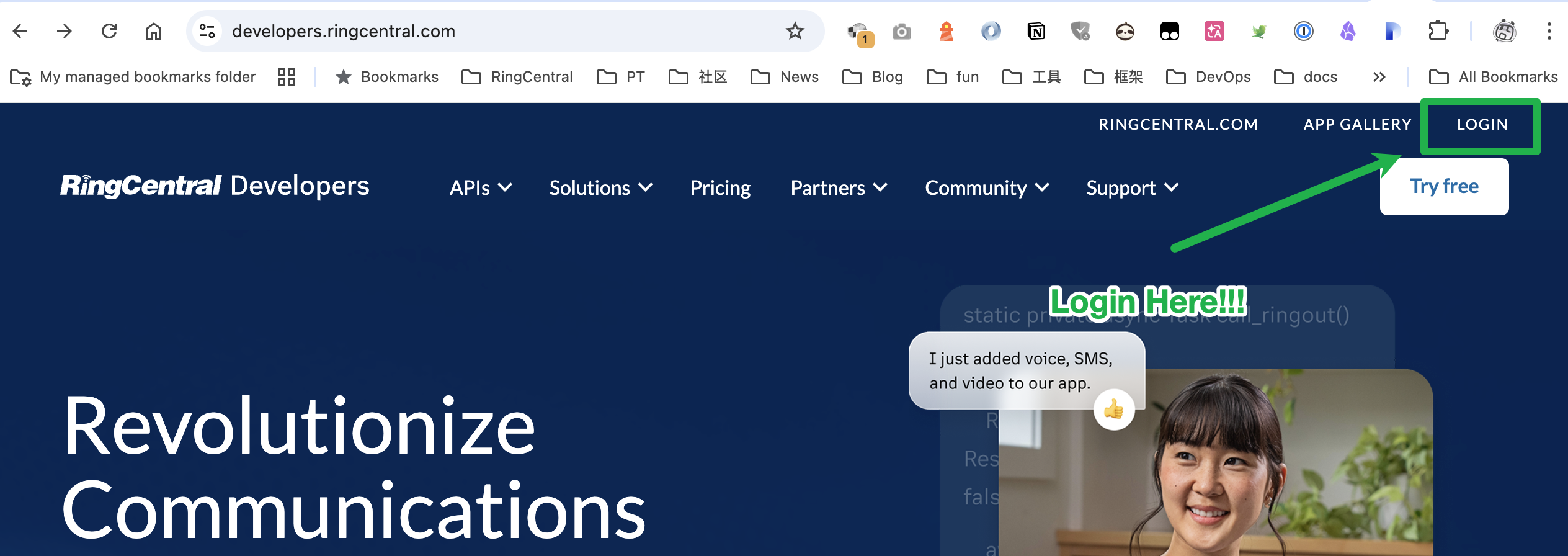Open the Blog bookmarks folder
1568x556 pixels.
point(873,77)
